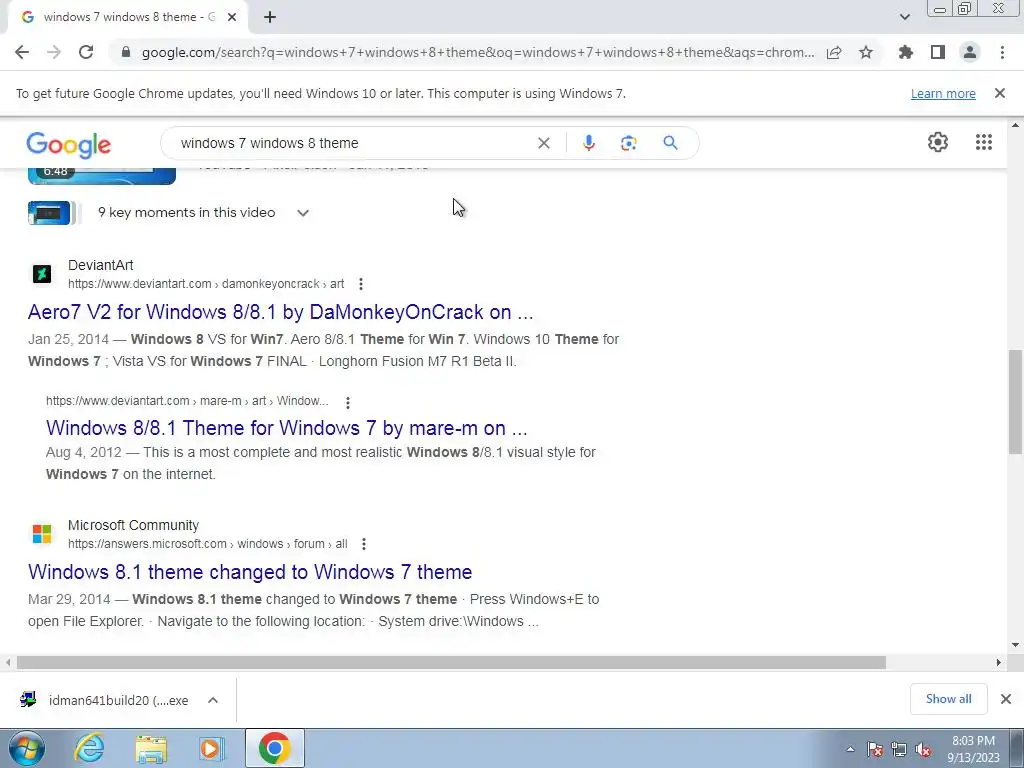Clear the Google search box text
Viewport: 1024px width, 768px height.
tap(543, 143)
